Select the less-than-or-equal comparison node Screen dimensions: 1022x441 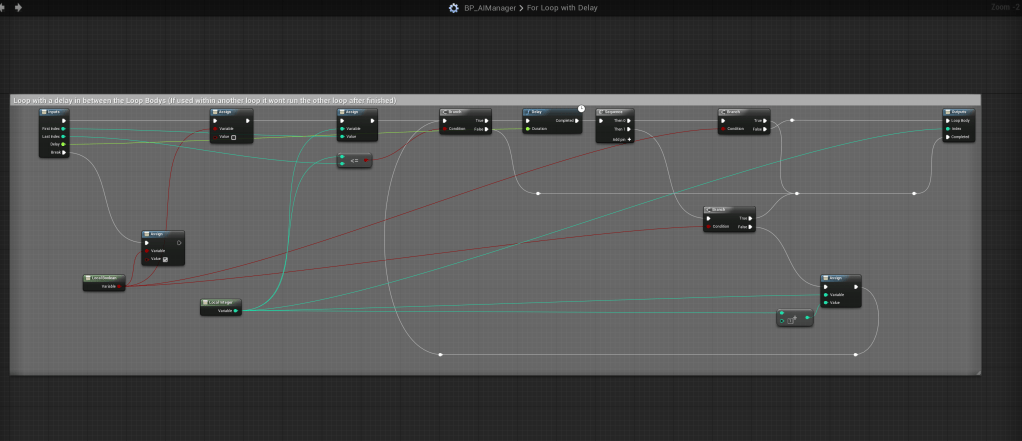(354, 160)
